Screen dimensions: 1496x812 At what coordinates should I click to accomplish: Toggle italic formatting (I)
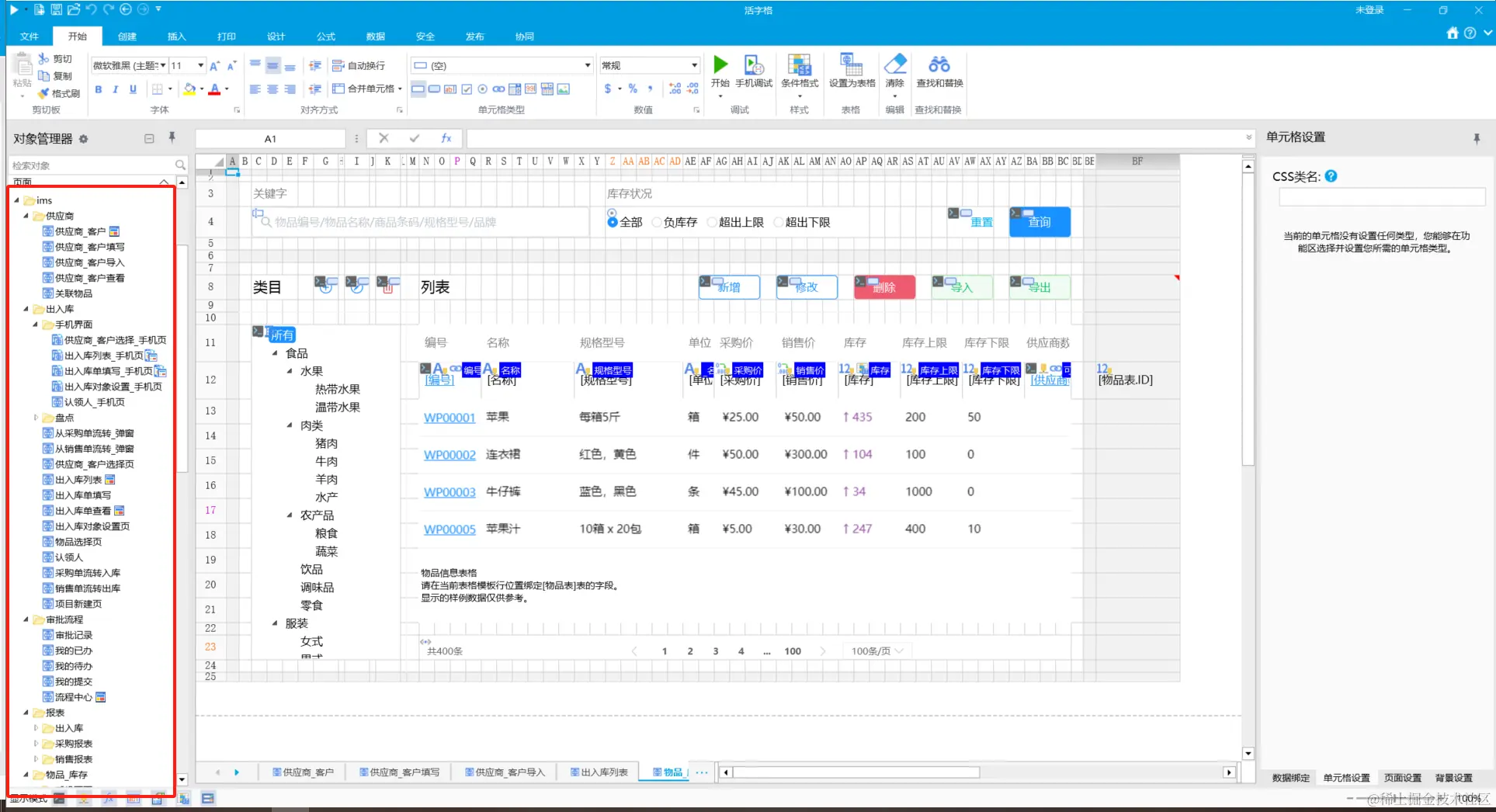click(x=116, y=89)
